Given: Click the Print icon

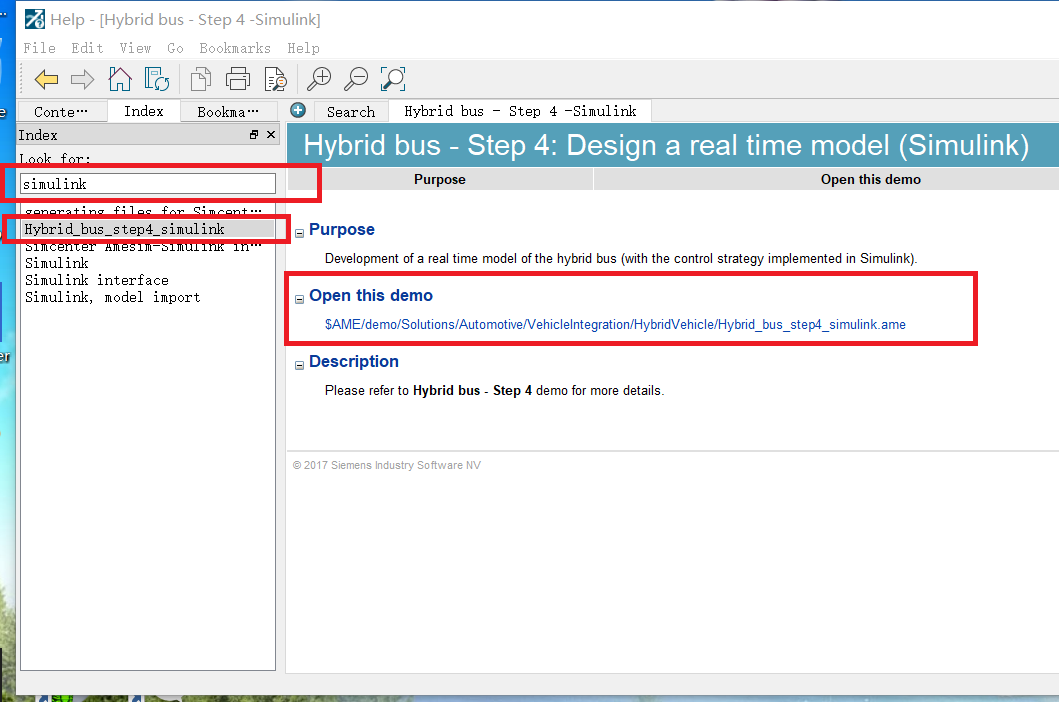Looking at the screenshot, I should 237,79.
